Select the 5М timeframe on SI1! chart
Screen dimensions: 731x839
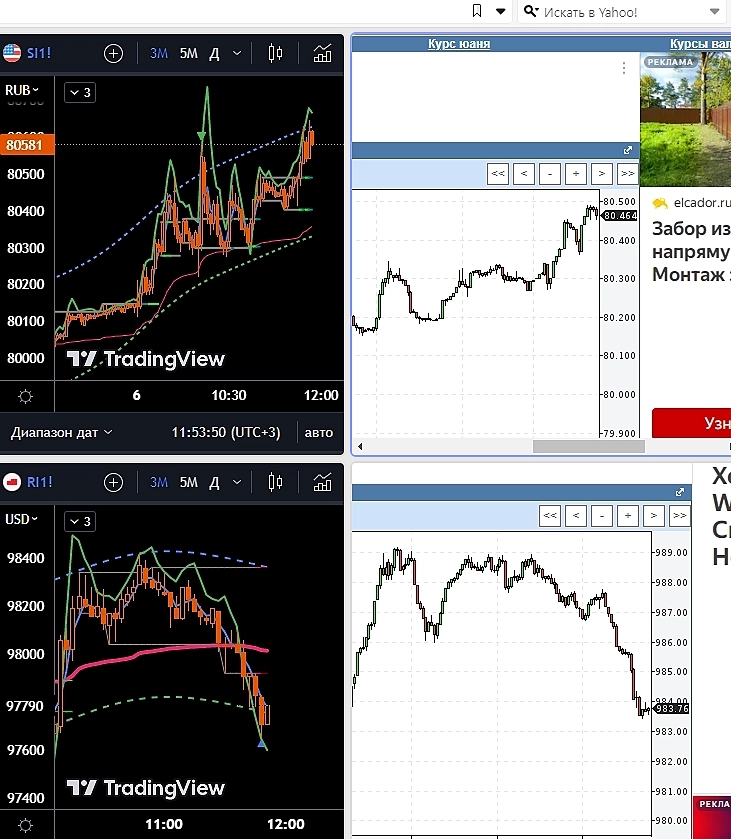tap(188, 54)
